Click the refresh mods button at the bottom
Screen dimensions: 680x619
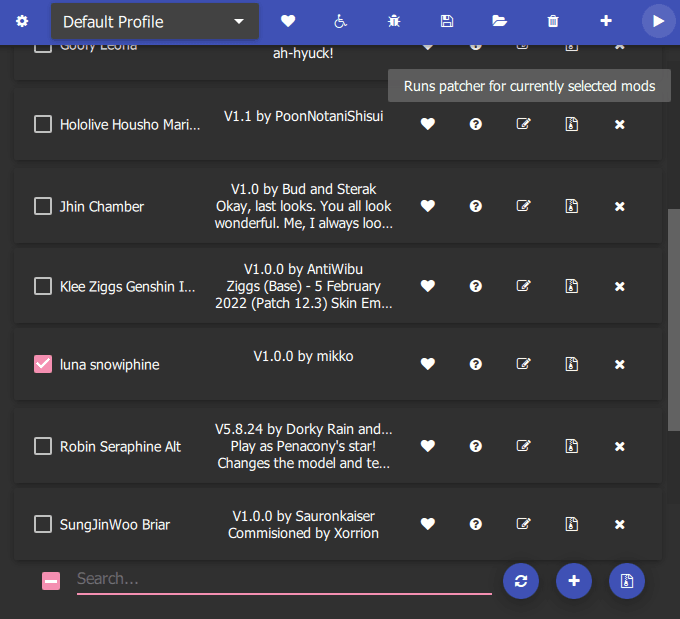click(x=521, y=581)
